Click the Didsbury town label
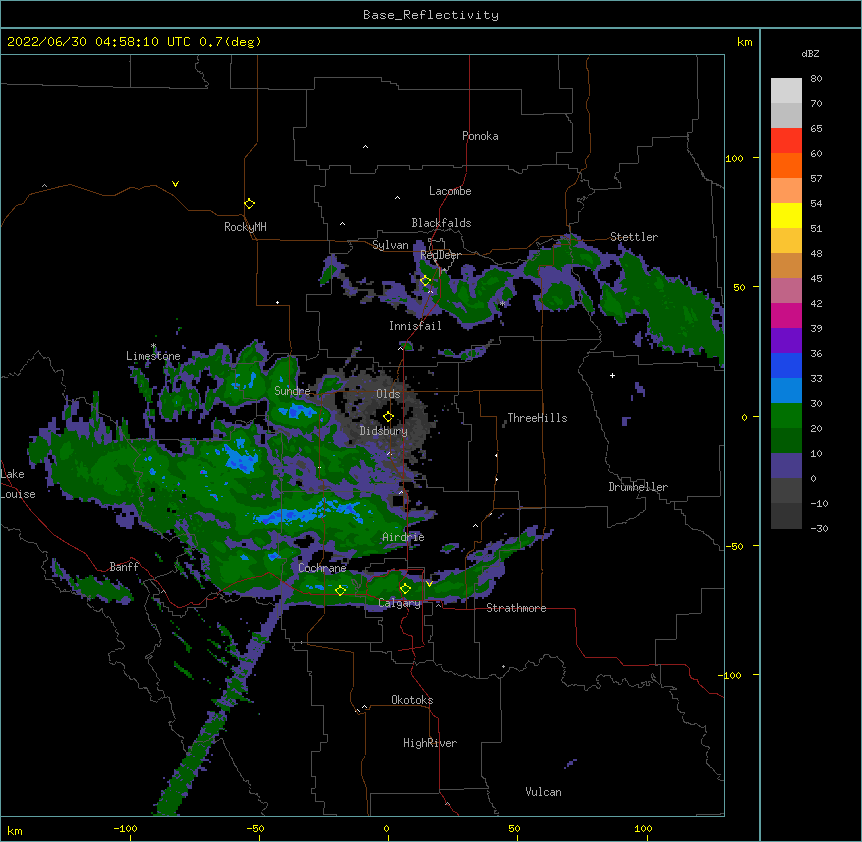The height and width of the screenshot is (842, 862). pos(384,431)
